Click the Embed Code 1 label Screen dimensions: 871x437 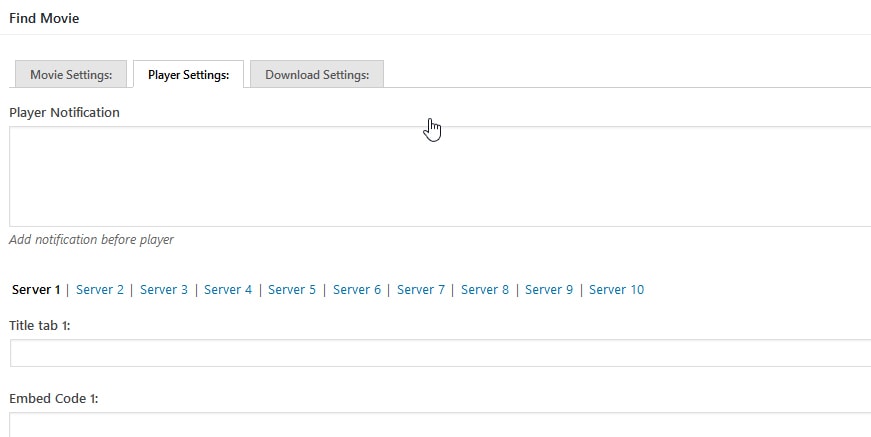point(53,399)
